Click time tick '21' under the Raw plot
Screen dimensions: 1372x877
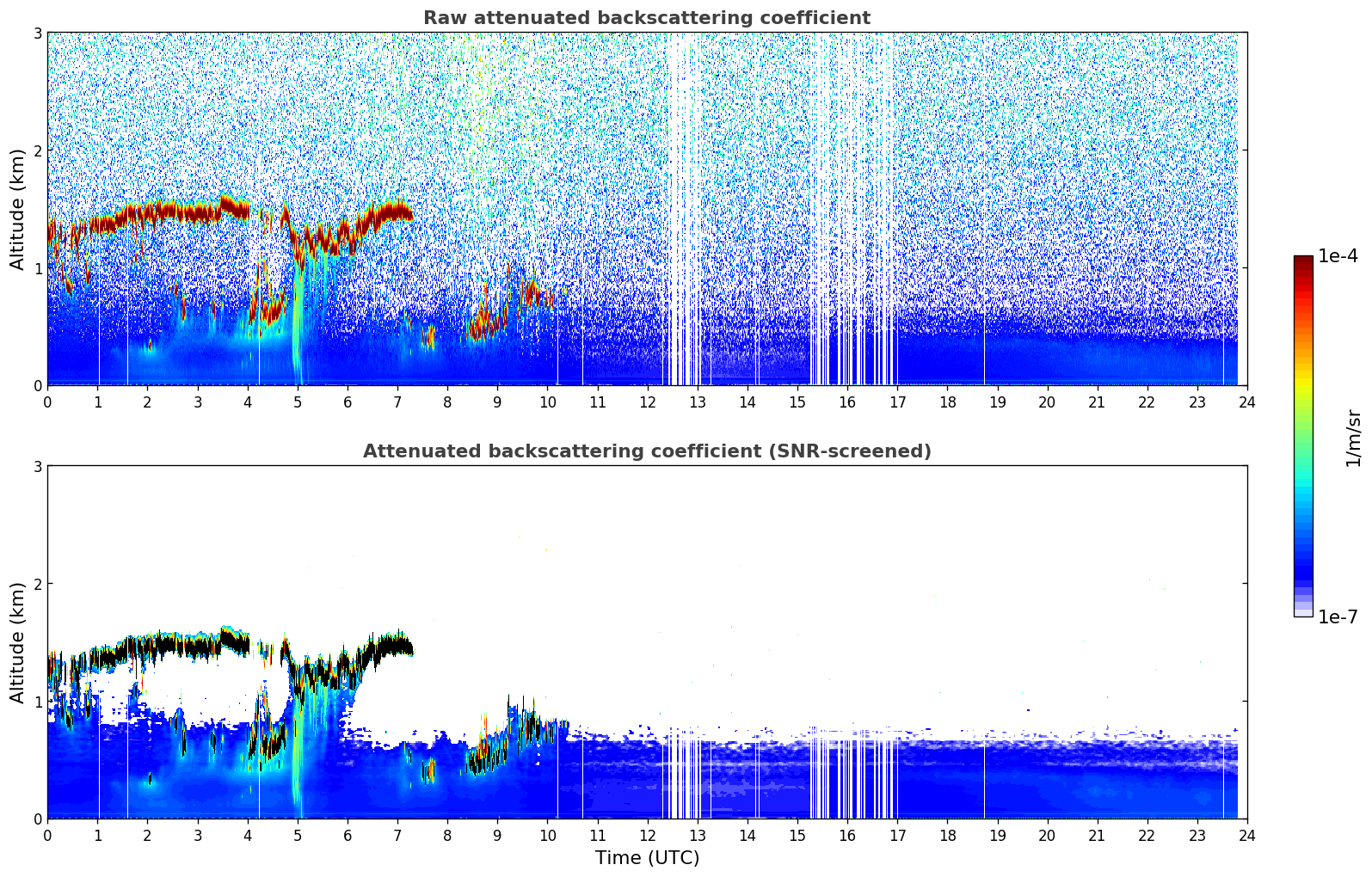coord(1098,402)
